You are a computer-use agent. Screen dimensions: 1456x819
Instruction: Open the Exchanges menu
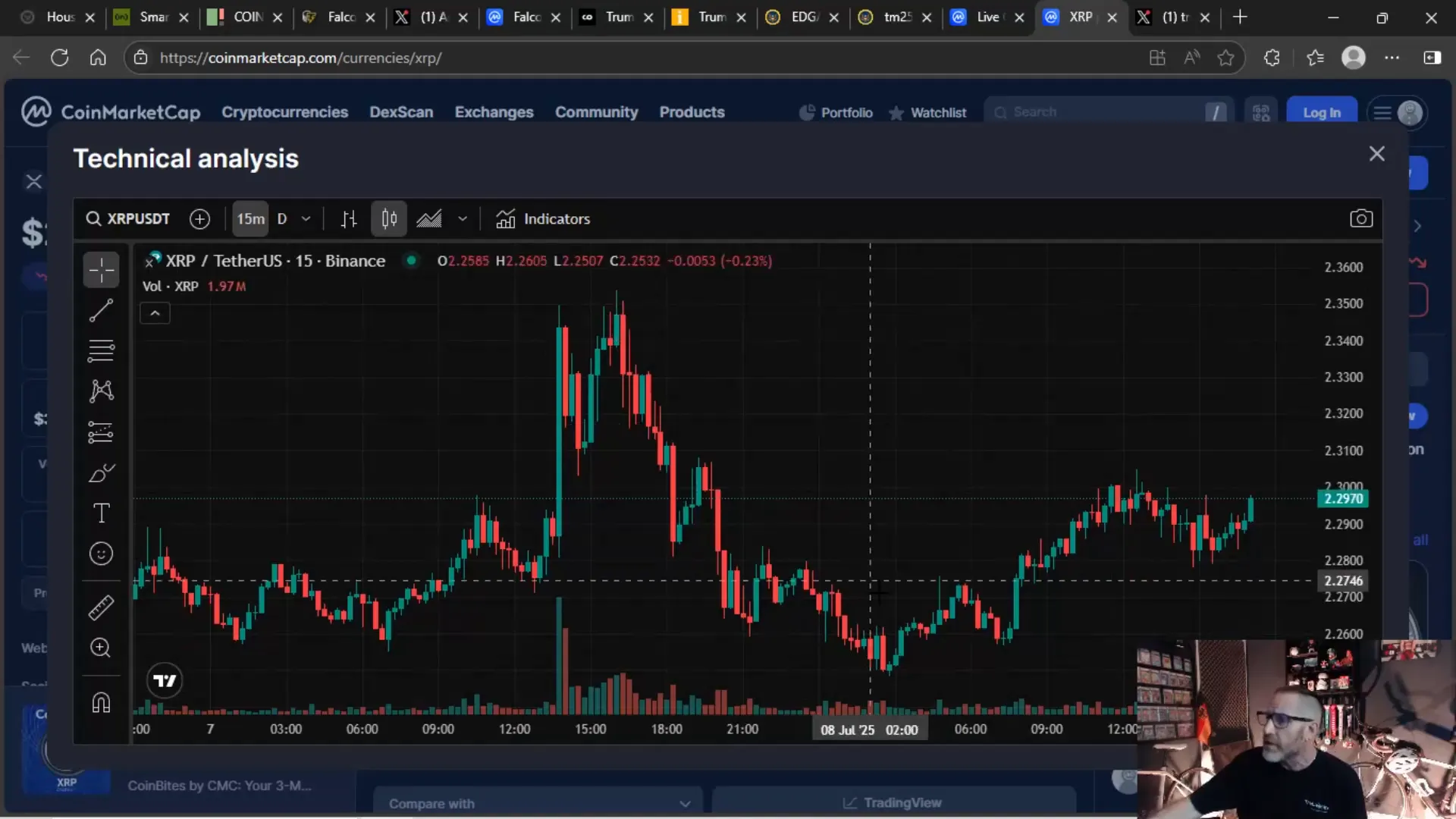[x=494, y=112]
